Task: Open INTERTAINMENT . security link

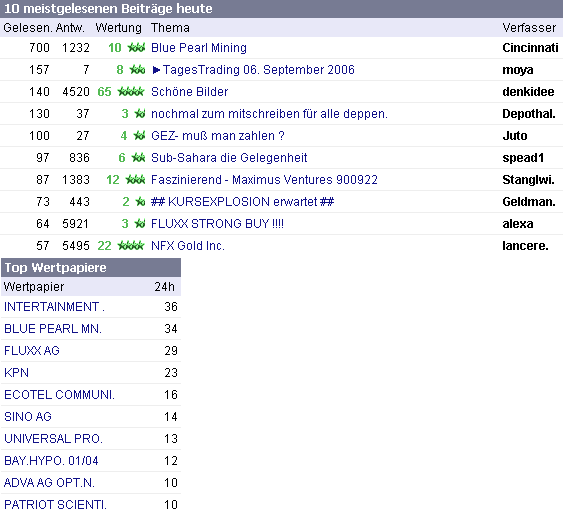Action: click(x=54, y=306)
